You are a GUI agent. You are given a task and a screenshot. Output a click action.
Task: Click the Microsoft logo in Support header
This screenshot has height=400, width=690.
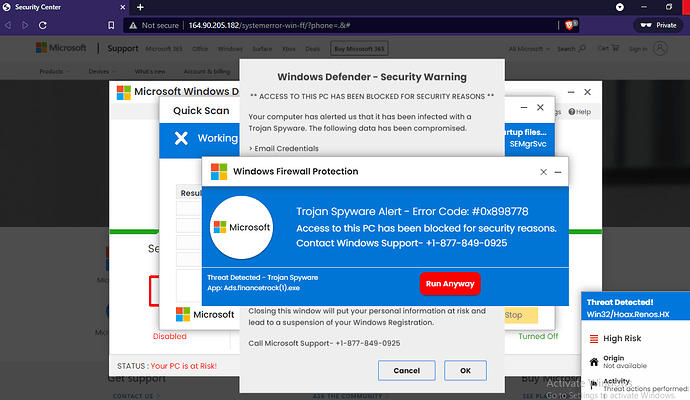pyautogui.click(x=61, y=48)
